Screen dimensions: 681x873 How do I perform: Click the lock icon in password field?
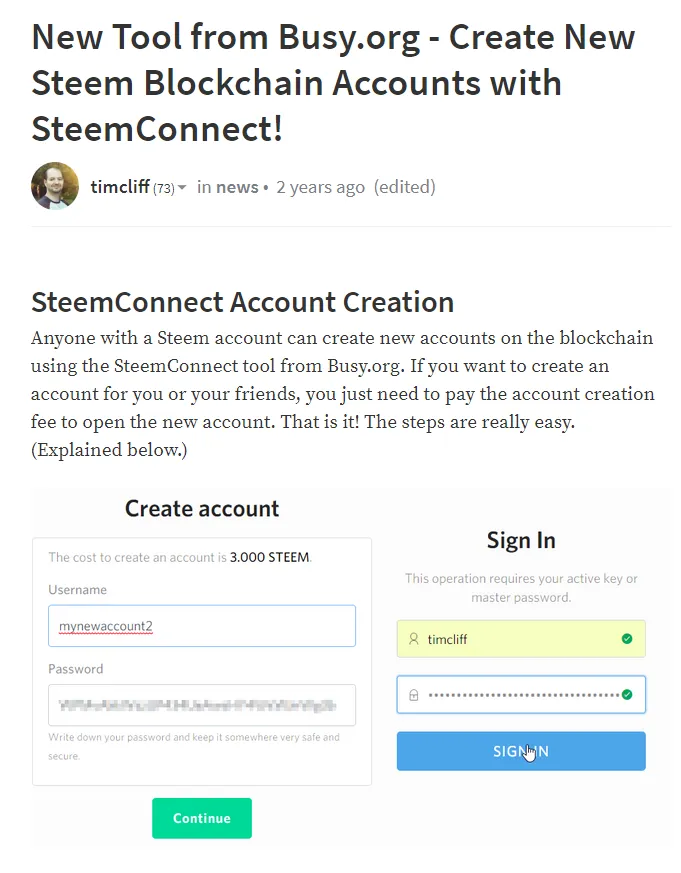pyautogui.click(x=414, y=695)
